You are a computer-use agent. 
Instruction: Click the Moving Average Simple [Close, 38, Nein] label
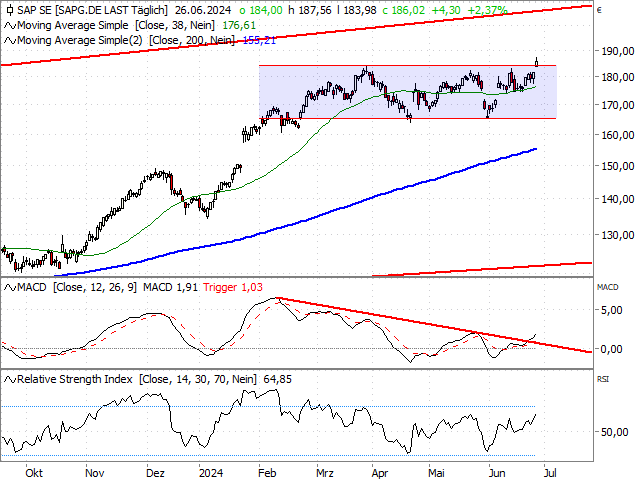(116, 26)
